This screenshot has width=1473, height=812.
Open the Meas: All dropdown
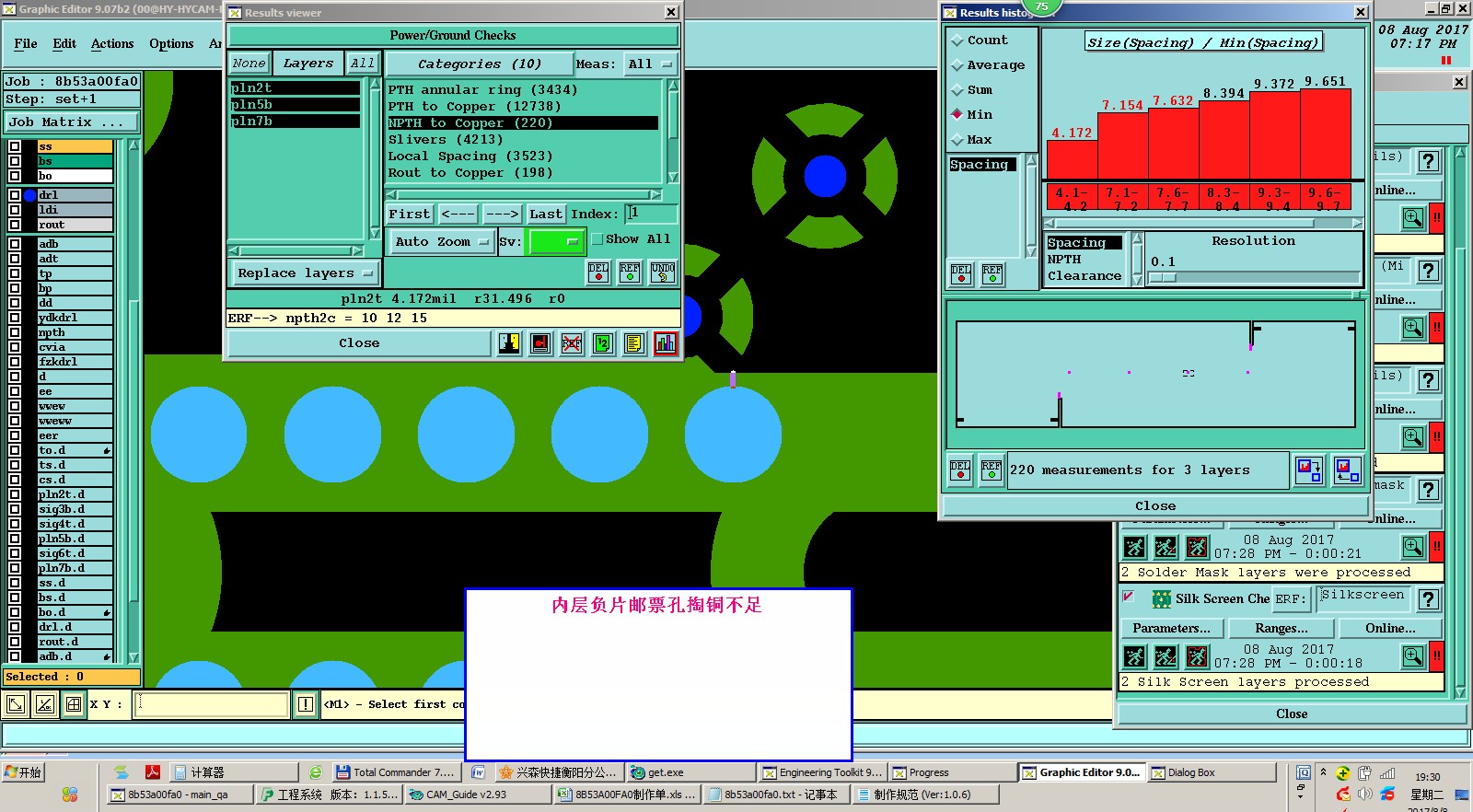coord(650,64)
